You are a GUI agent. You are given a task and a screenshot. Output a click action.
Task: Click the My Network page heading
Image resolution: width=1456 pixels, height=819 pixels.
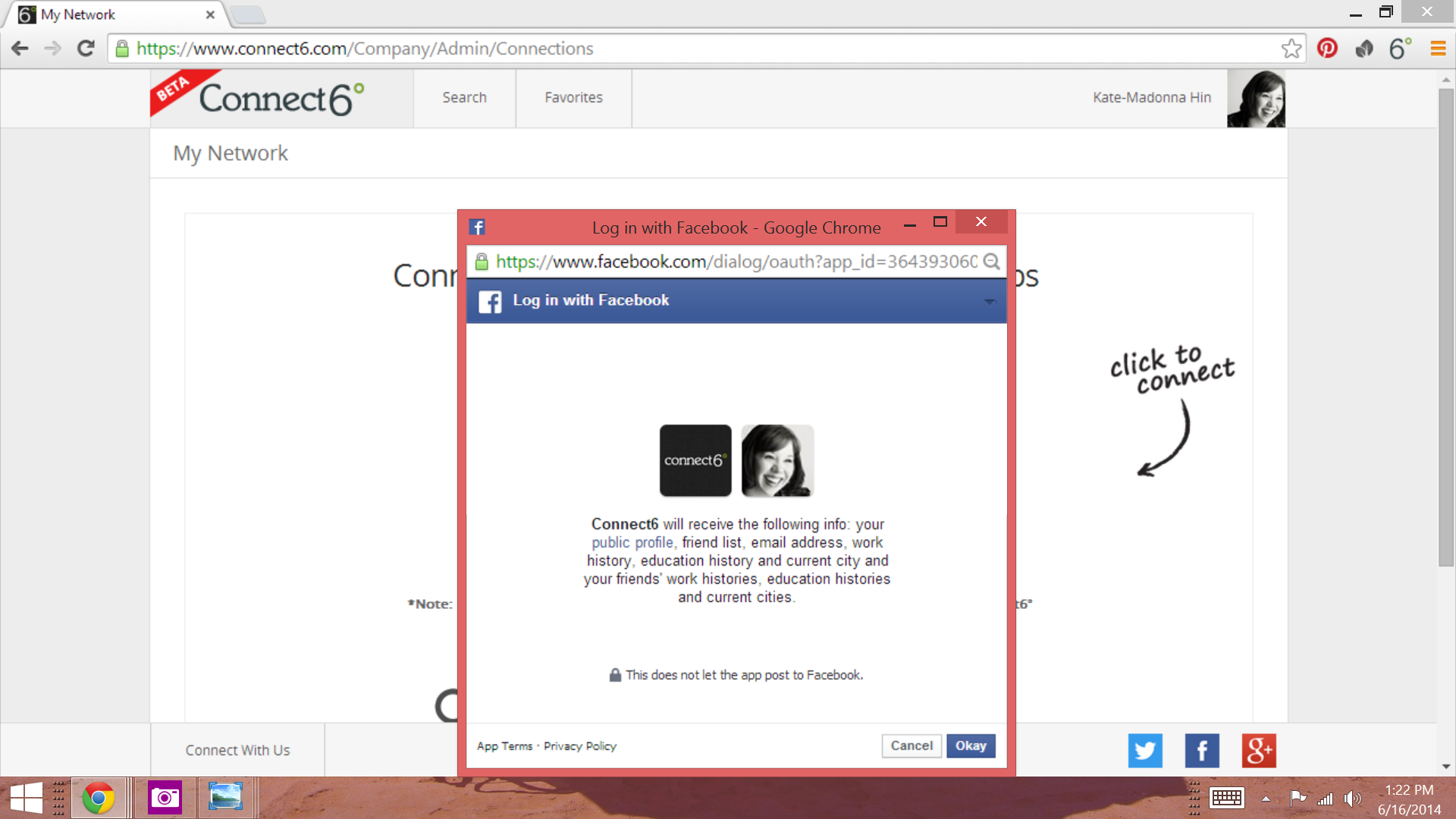(231, 153)
